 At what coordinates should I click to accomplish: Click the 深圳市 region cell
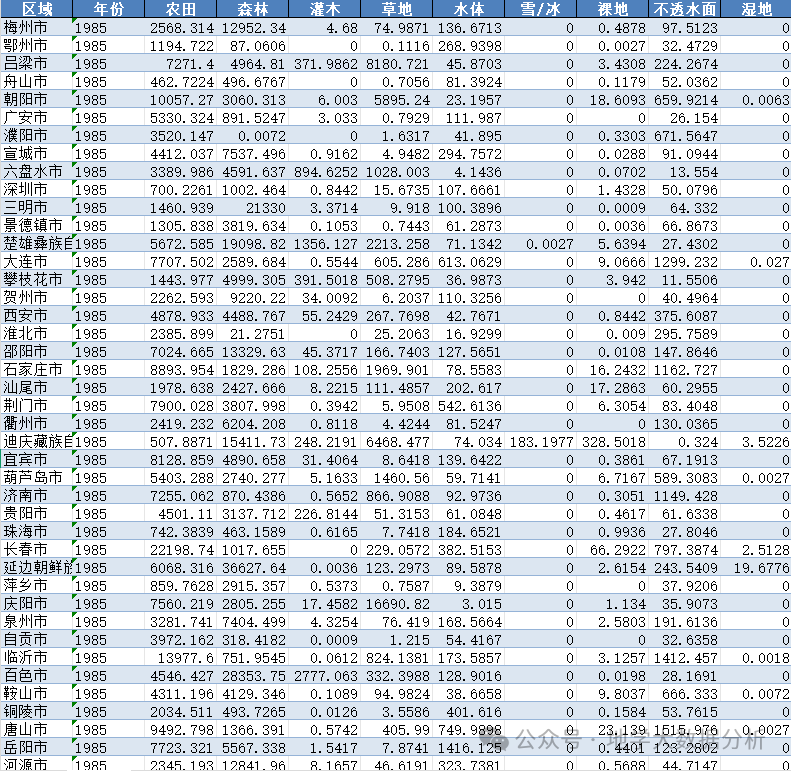pos(37,190)
